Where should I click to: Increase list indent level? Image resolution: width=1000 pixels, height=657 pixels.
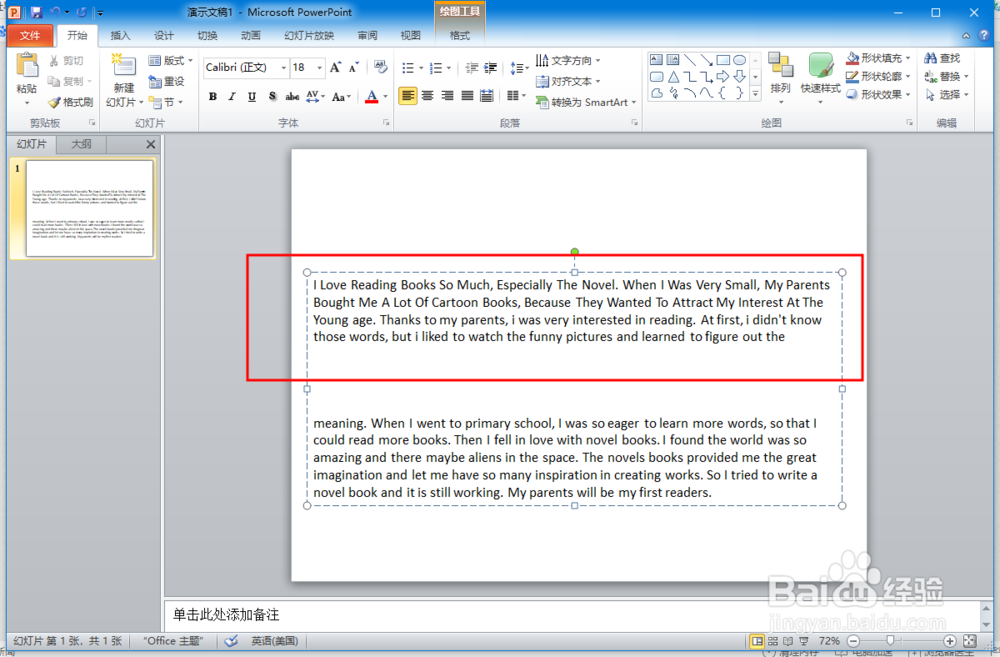[491, 68]
